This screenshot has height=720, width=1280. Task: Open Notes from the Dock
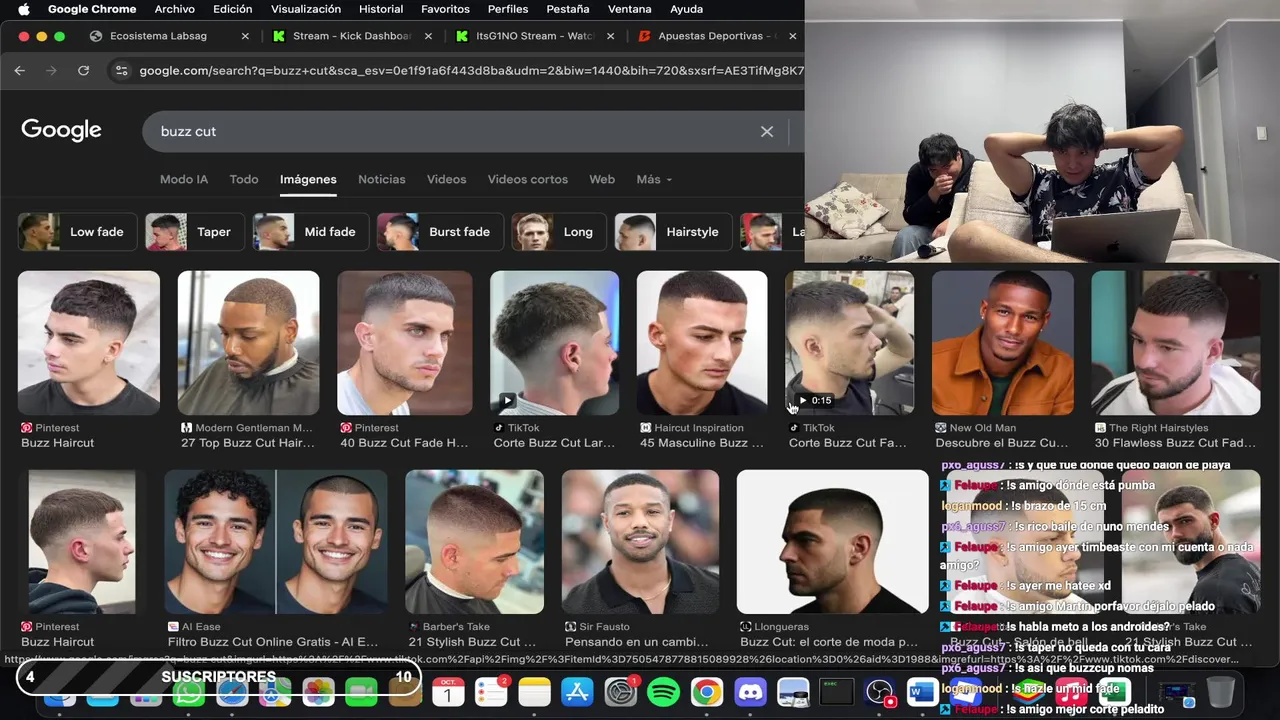[535, 691]
